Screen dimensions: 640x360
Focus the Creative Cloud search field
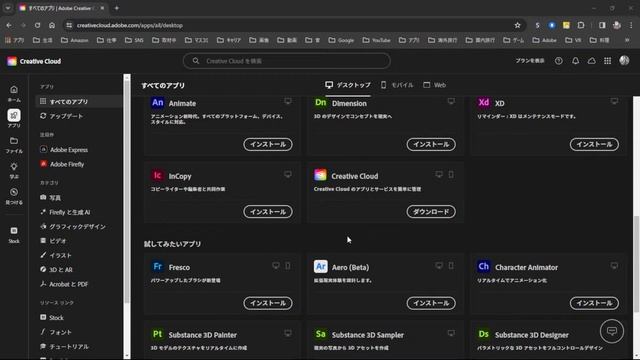[x=287, y=61]
